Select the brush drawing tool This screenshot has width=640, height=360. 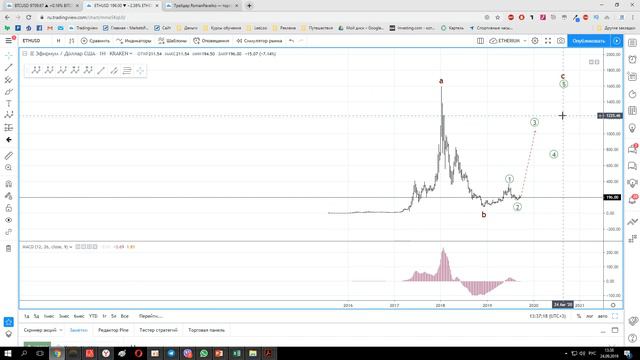tap(9, 91)
